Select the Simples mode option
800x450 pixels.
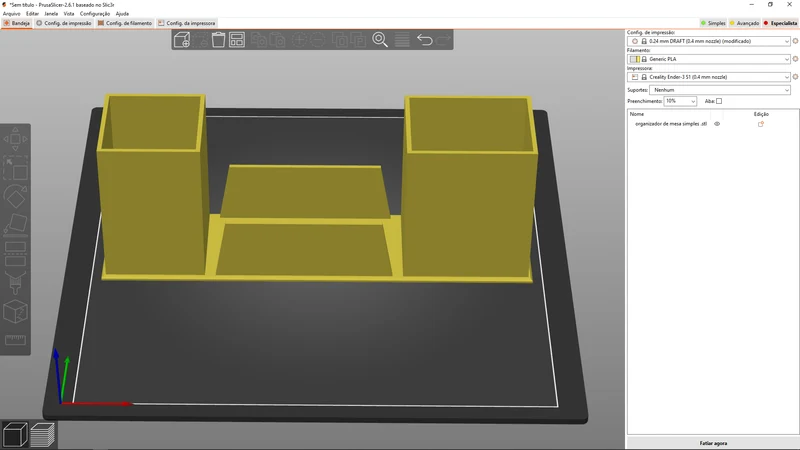[x=713, y=23]
